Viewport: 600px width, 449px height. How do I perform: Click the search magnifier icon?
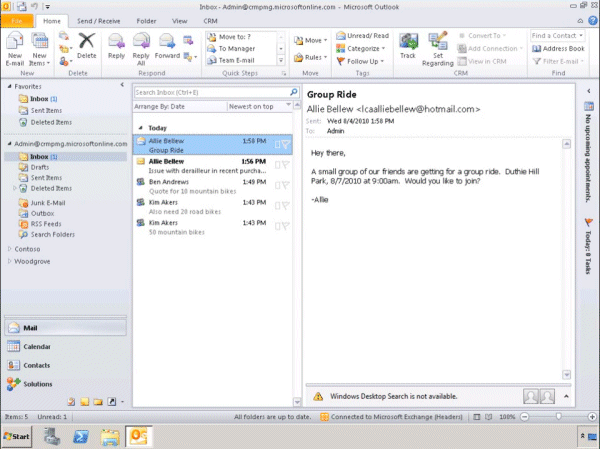pyautogui.click(x=293, y=92)
